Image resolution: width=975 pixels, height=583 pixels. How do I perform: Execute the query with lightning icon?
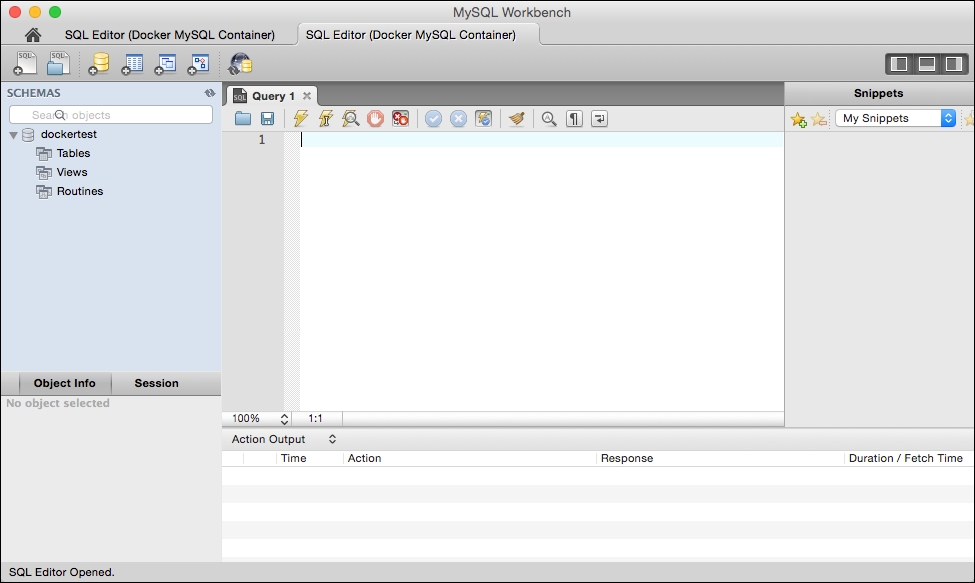tap(300, 119)
